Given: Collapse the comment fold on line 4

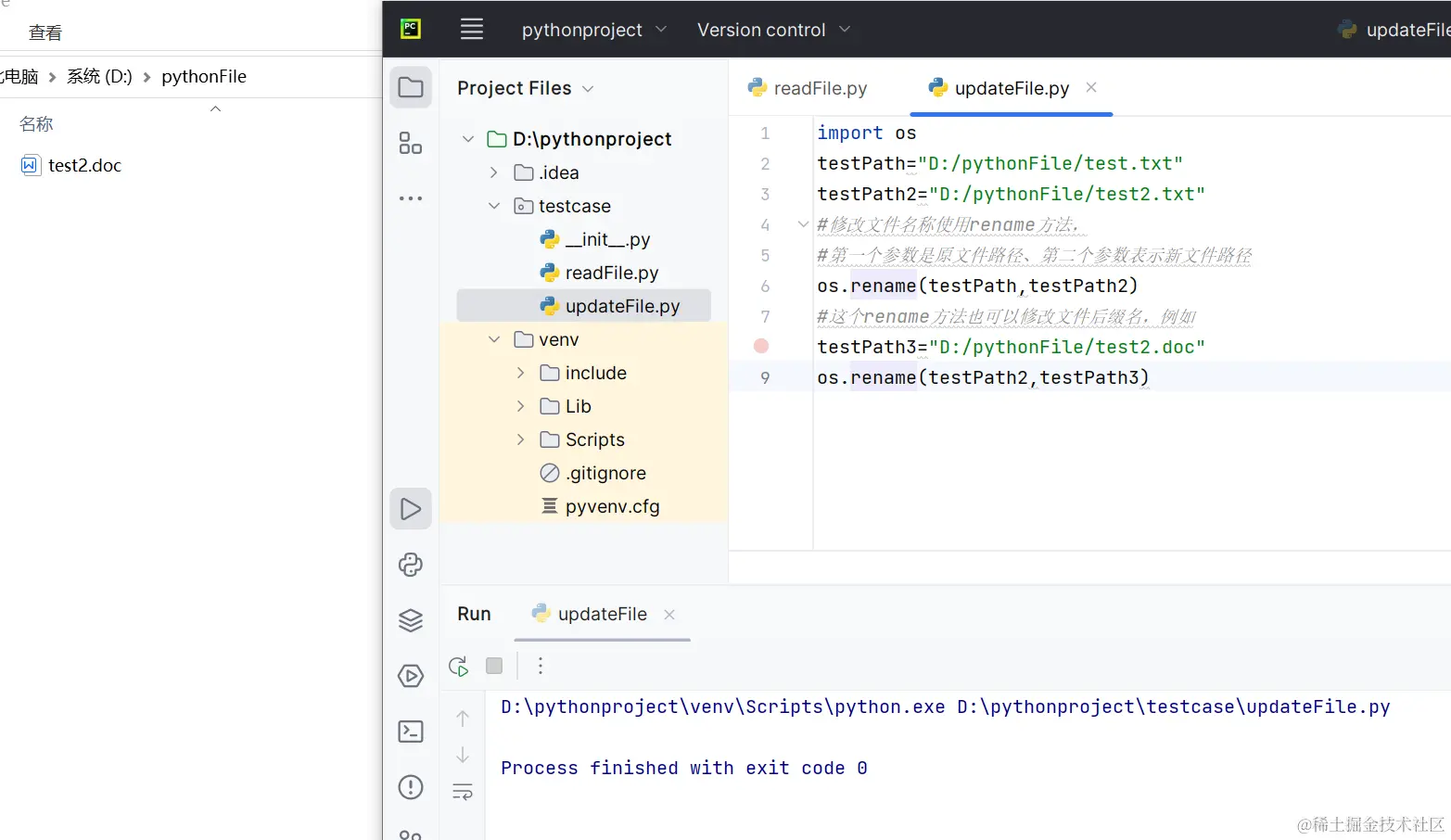Looking at the screenshot, I should [803, 224].
